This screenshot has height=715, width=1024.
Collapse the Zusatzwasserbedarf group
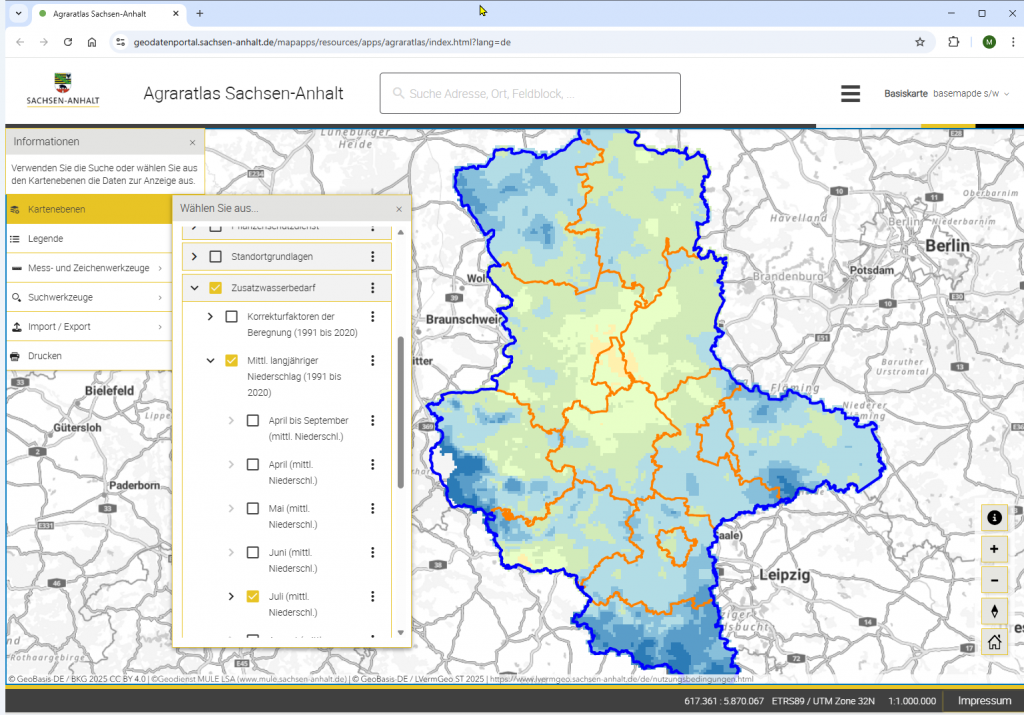pos(194,288)
